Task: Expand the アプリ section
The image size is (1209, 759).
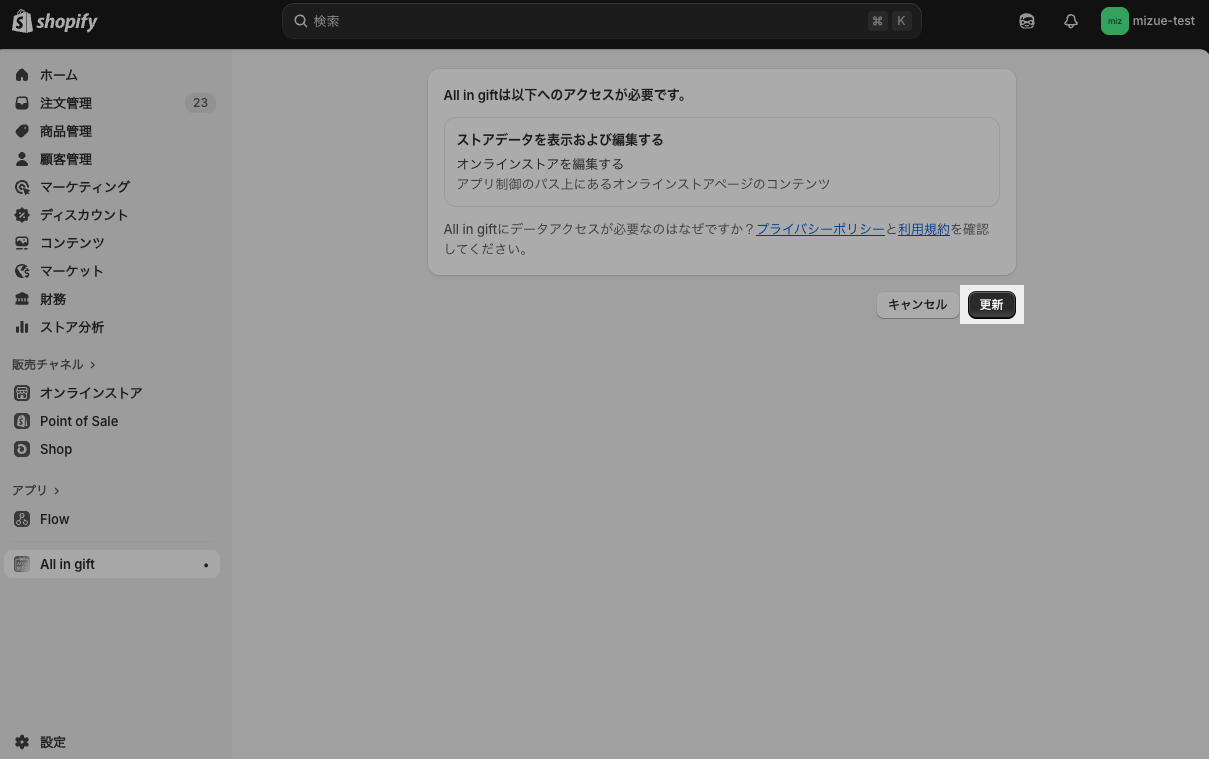Action: [36, 490]
